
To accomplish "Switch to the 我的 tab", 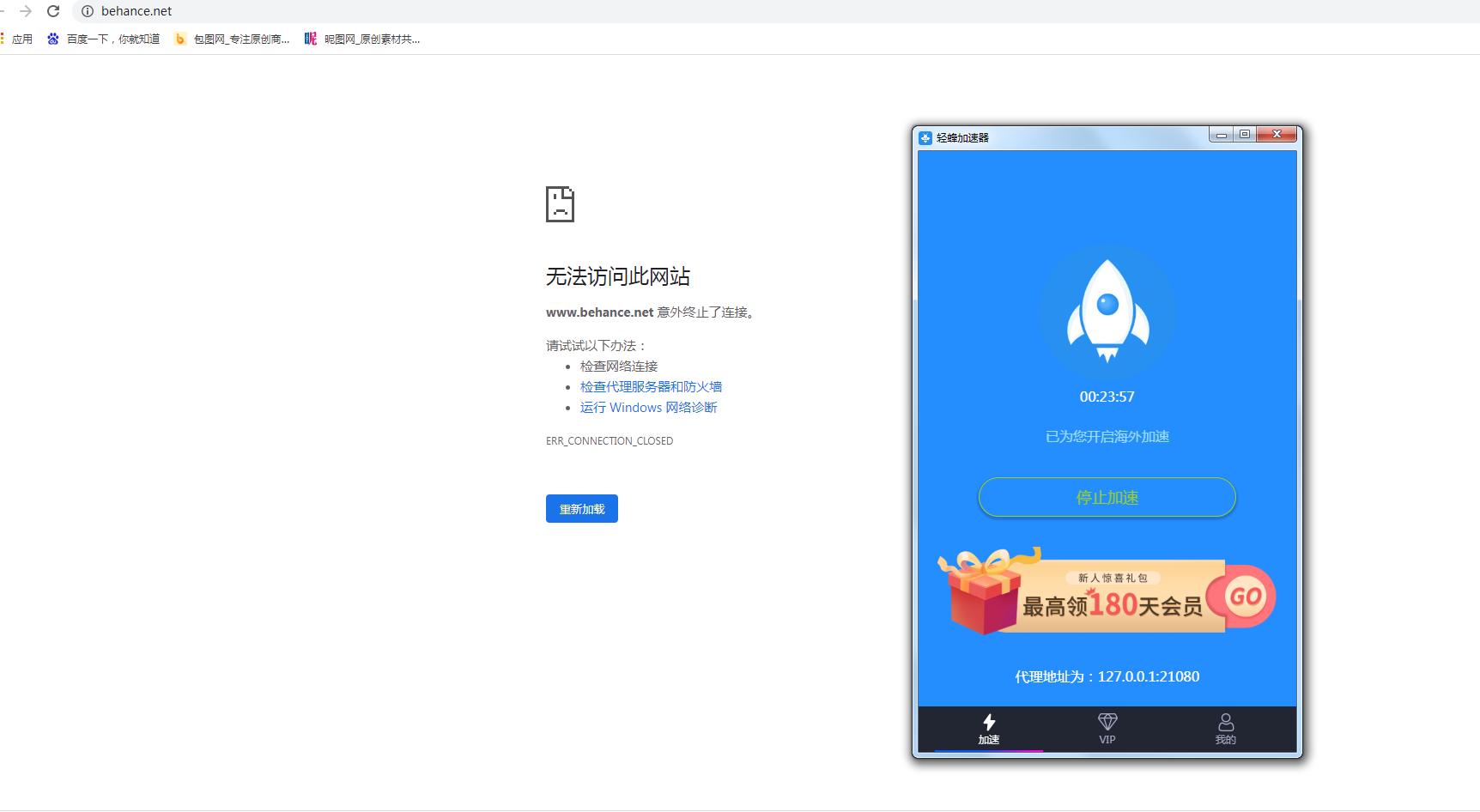I will 1226,729.
